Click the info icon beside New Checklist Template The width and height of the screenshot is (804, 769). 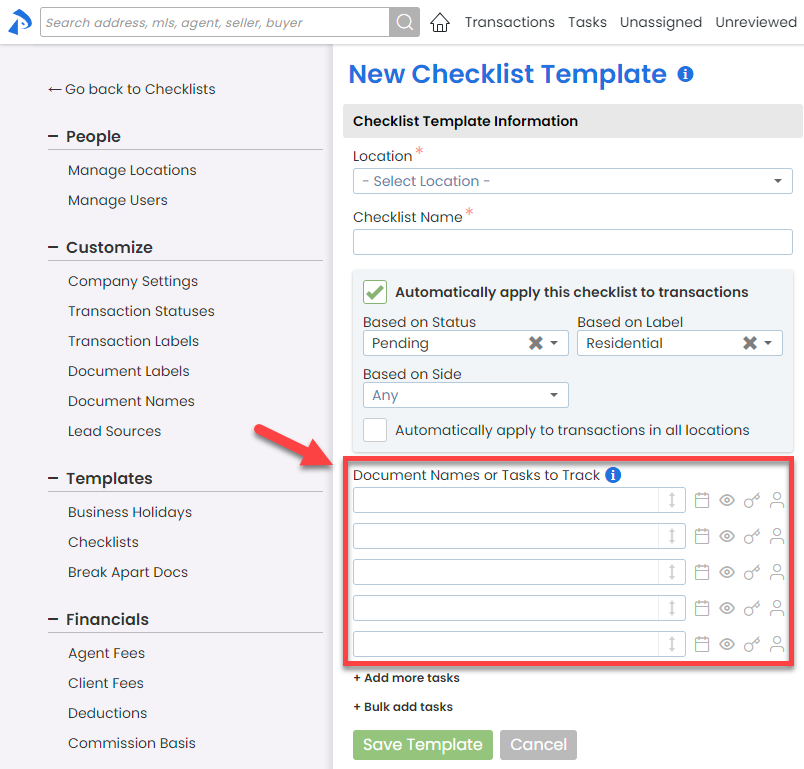click(685, 74)
